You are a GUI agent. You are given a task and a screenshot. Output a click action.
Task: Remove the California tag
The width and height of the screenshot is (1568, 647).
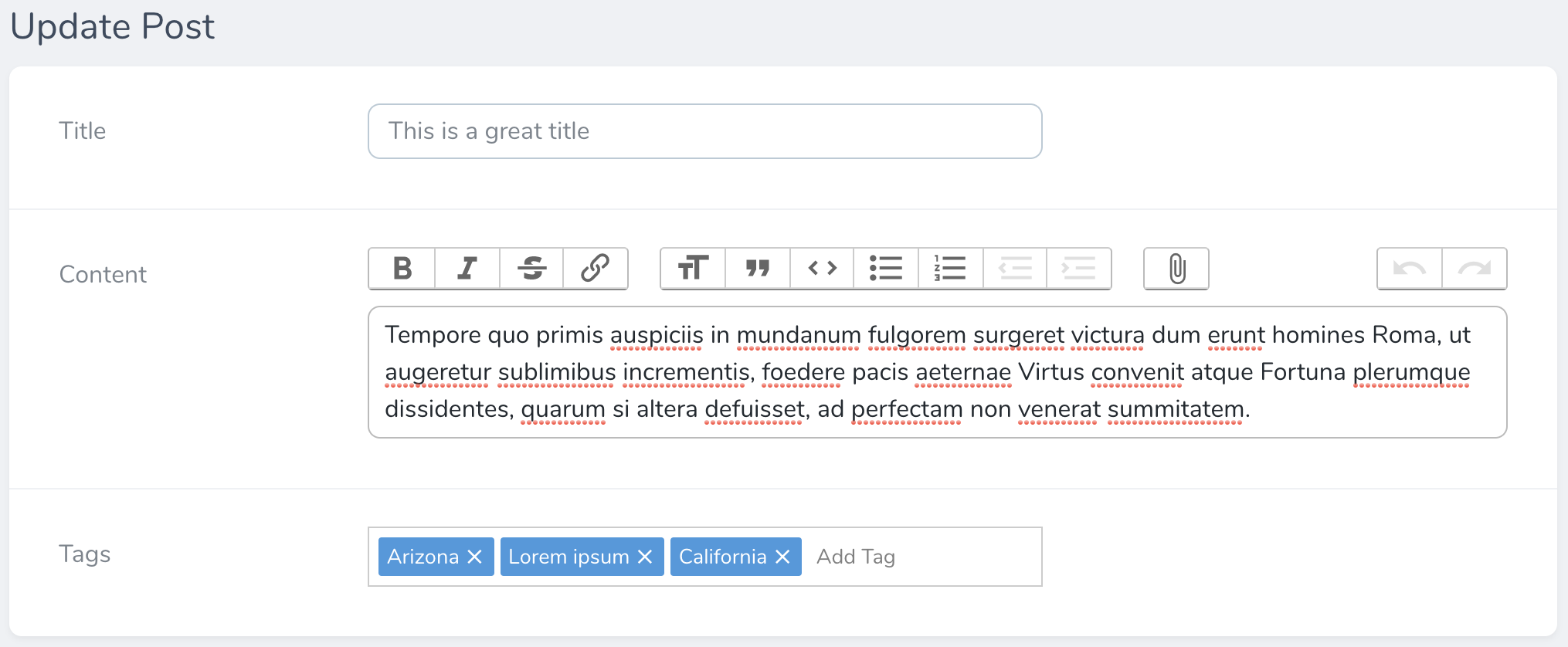point(782,557)
